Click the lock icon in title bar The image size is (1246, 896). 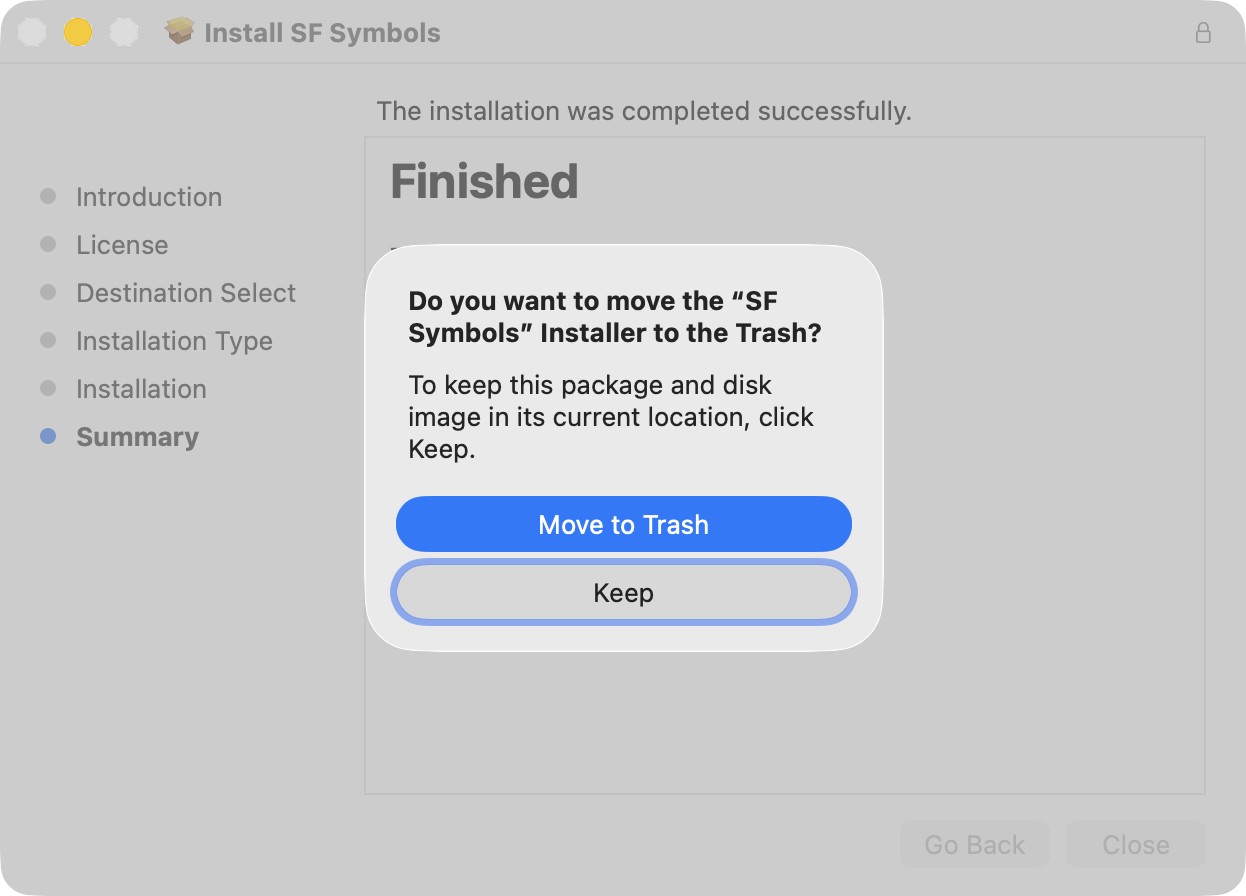pos(1203,33)
